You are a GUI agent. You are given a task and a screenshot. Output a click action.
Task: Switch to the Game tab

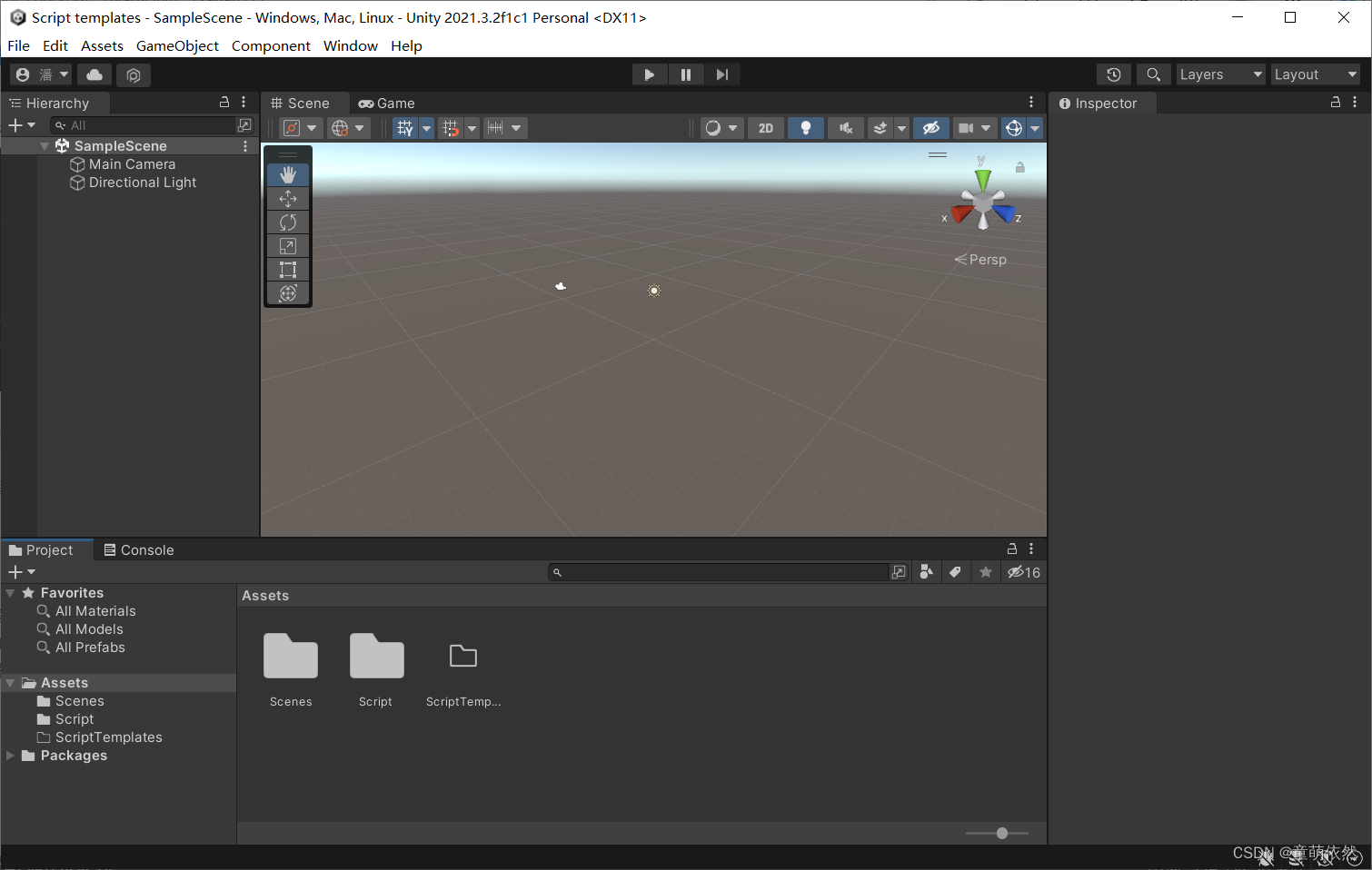[387, 104]
